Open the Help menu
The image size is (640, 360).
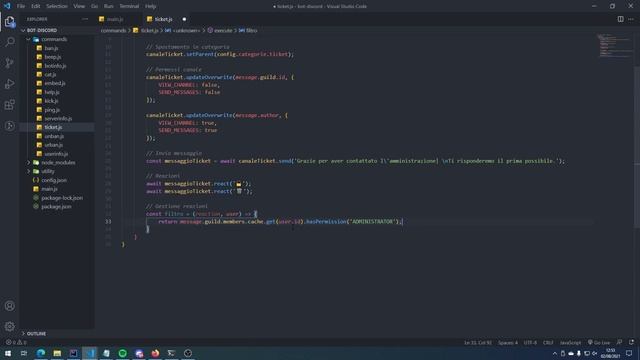point(151,6)
